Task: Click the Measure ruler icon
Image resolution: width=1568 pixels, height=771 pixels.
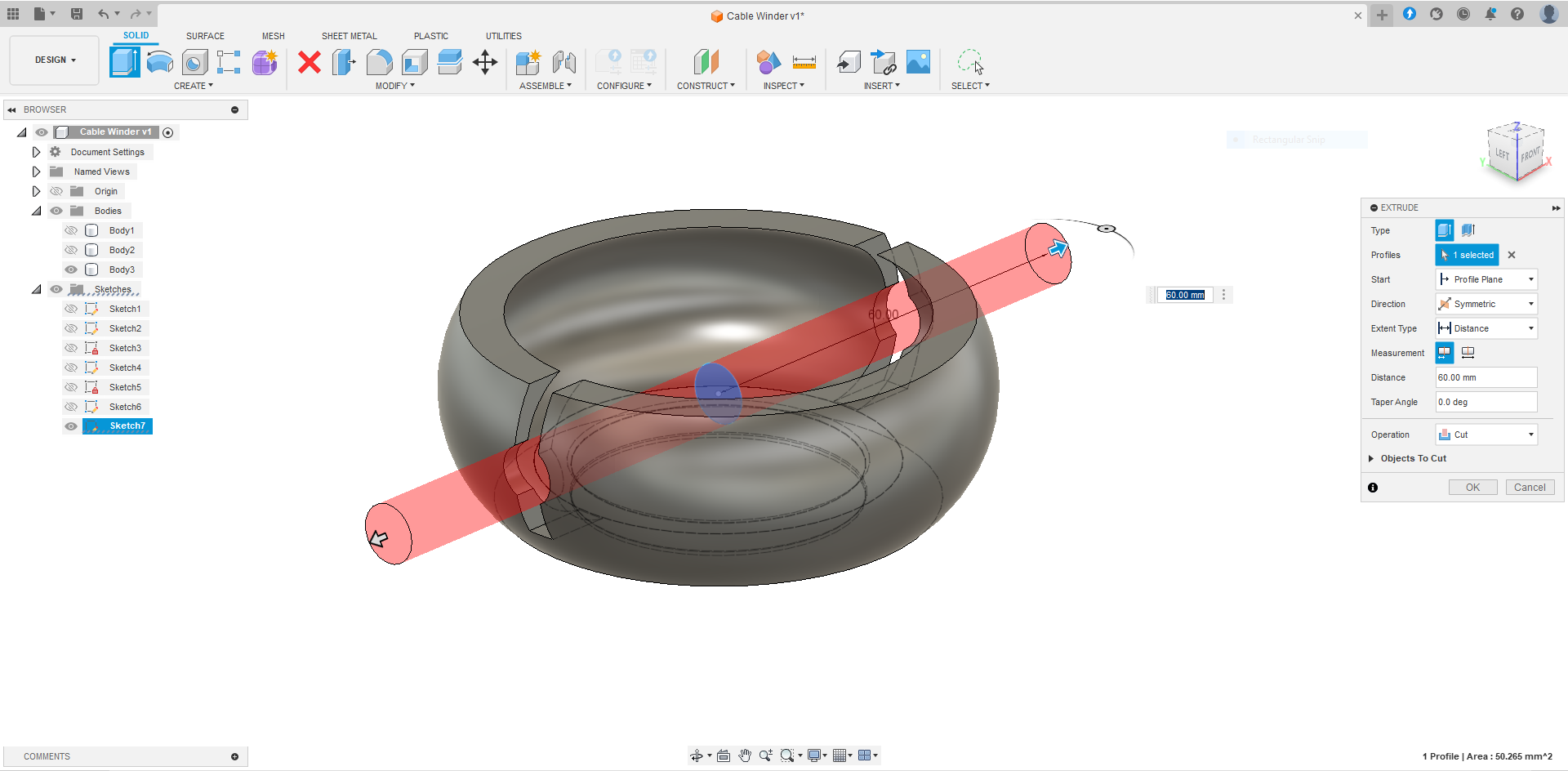Action: coord(804,62)
